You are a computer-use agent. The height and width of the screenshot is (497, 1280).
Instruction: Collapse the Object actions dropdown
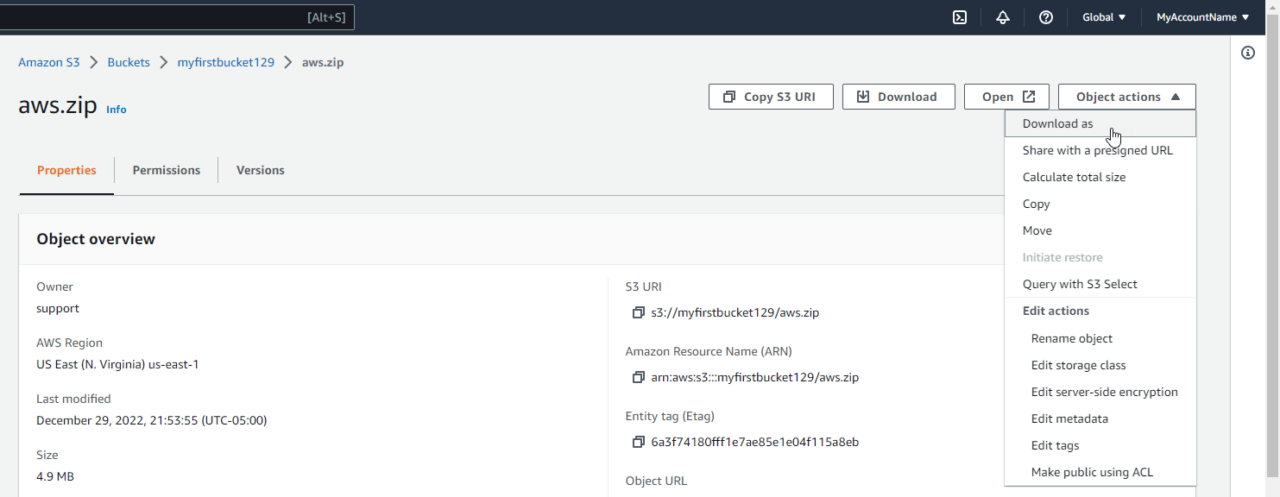(1126, 97)
